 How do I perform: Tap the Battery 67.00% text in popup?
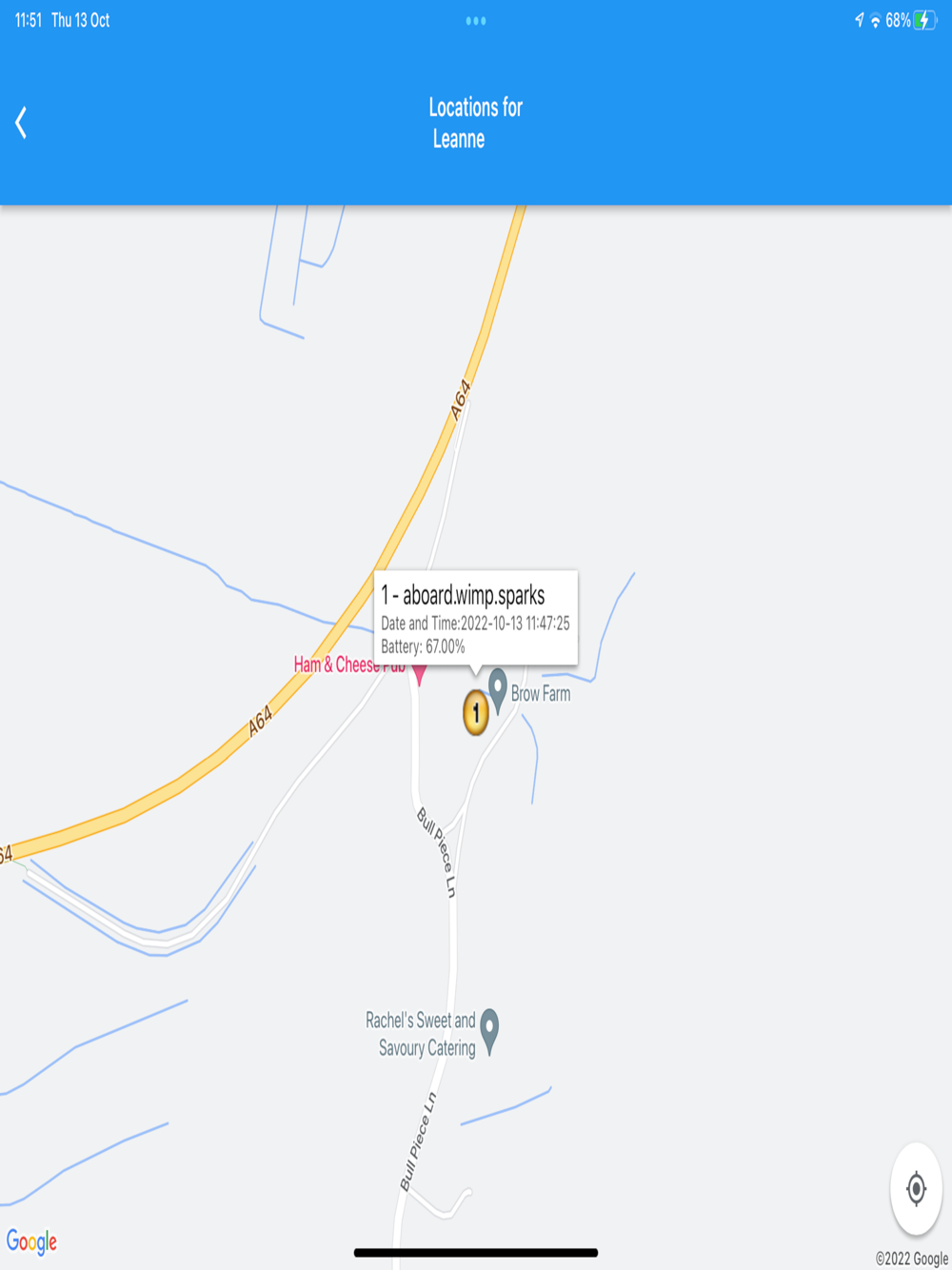(423, 646)
